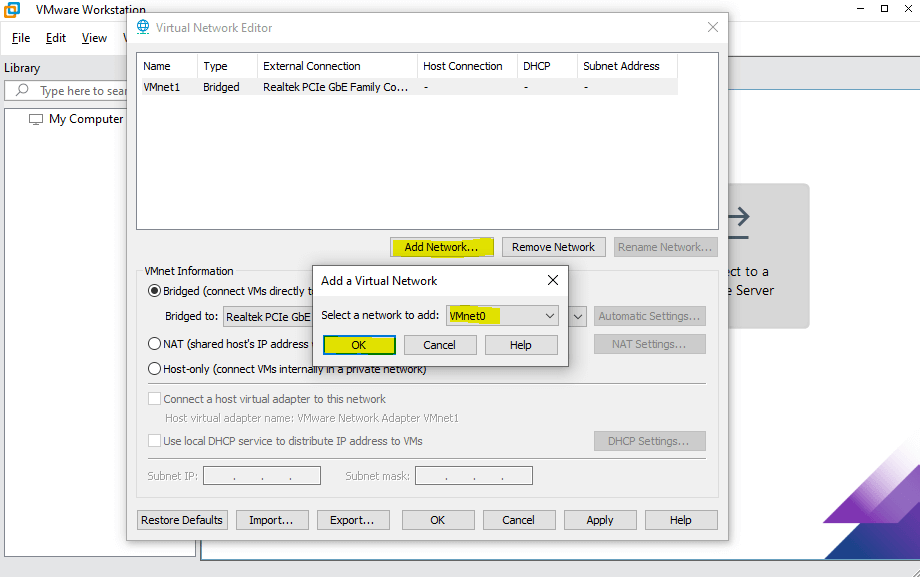Click the Library search magnifier icon
Viewport: 920px width, 577px height.
22,90
